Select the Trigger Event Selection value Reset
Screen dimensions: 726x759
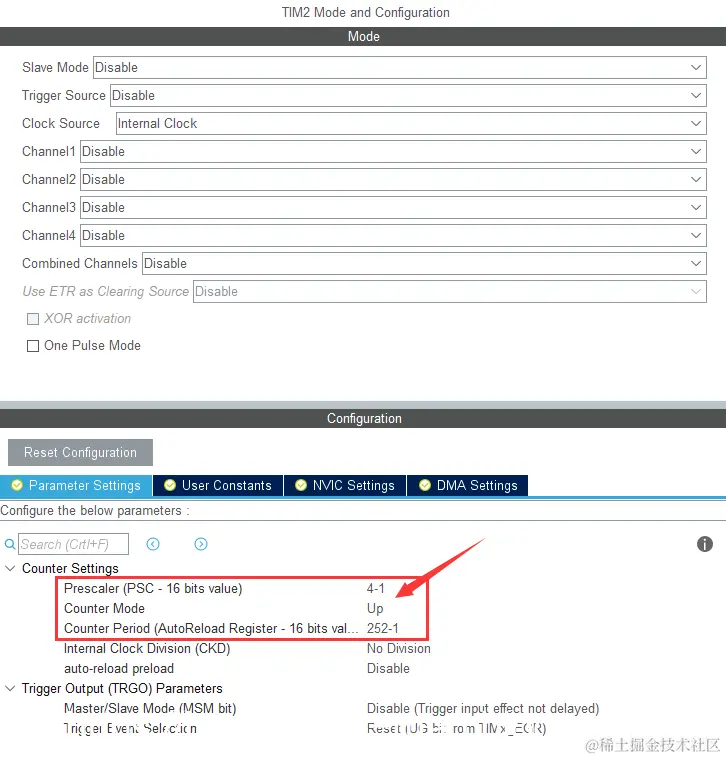(x=456, y=729)
